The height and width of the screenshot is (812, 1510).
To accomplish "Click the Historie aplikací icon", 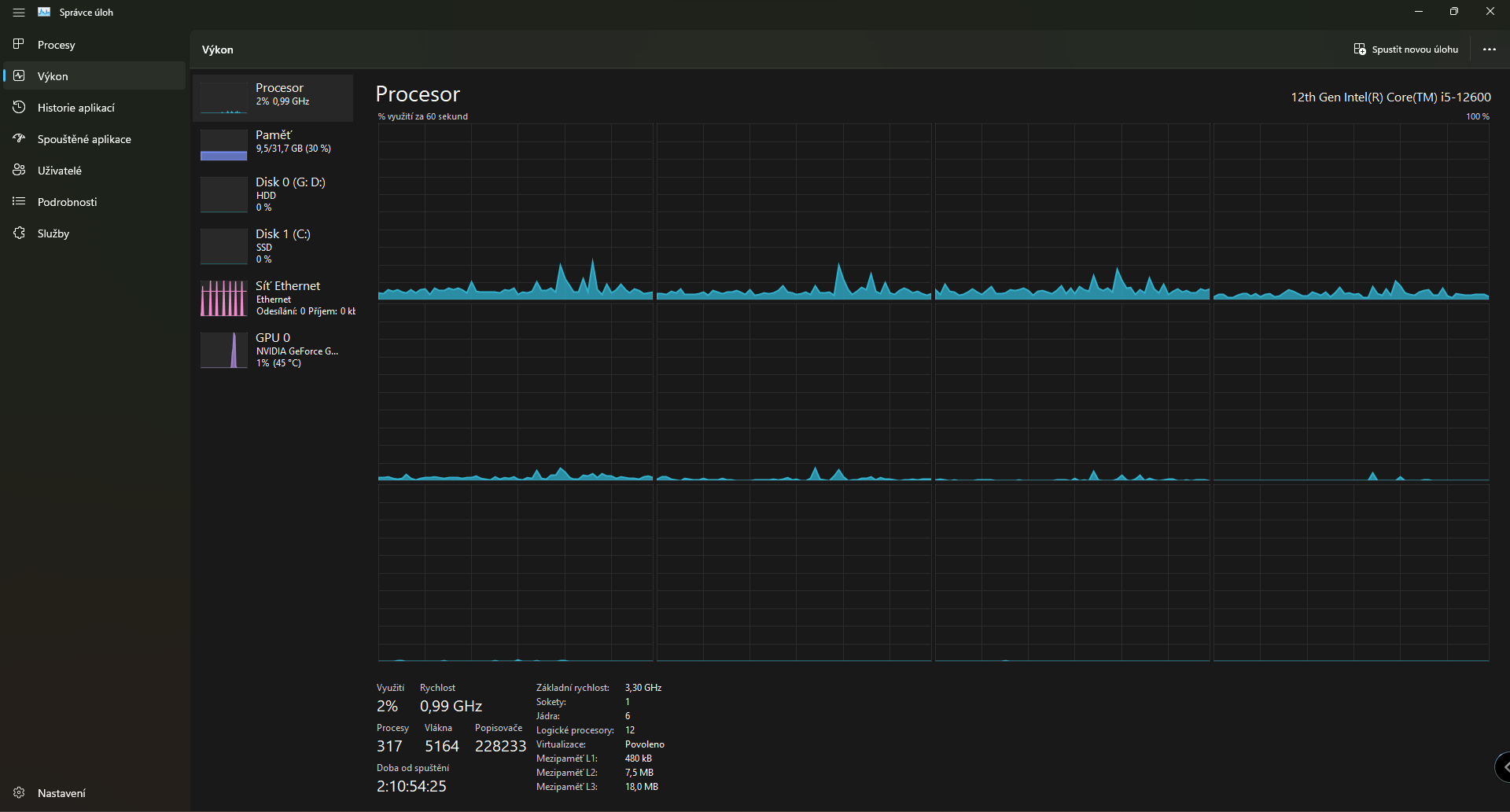I will pos(19,107).
